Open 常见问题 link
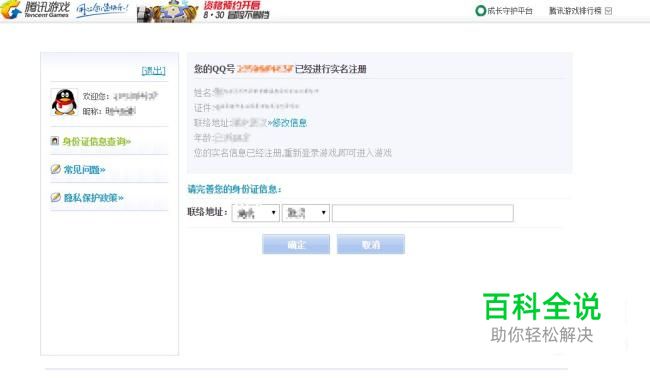650x378 pixels. pyautogui.click(x=85, y=170)
